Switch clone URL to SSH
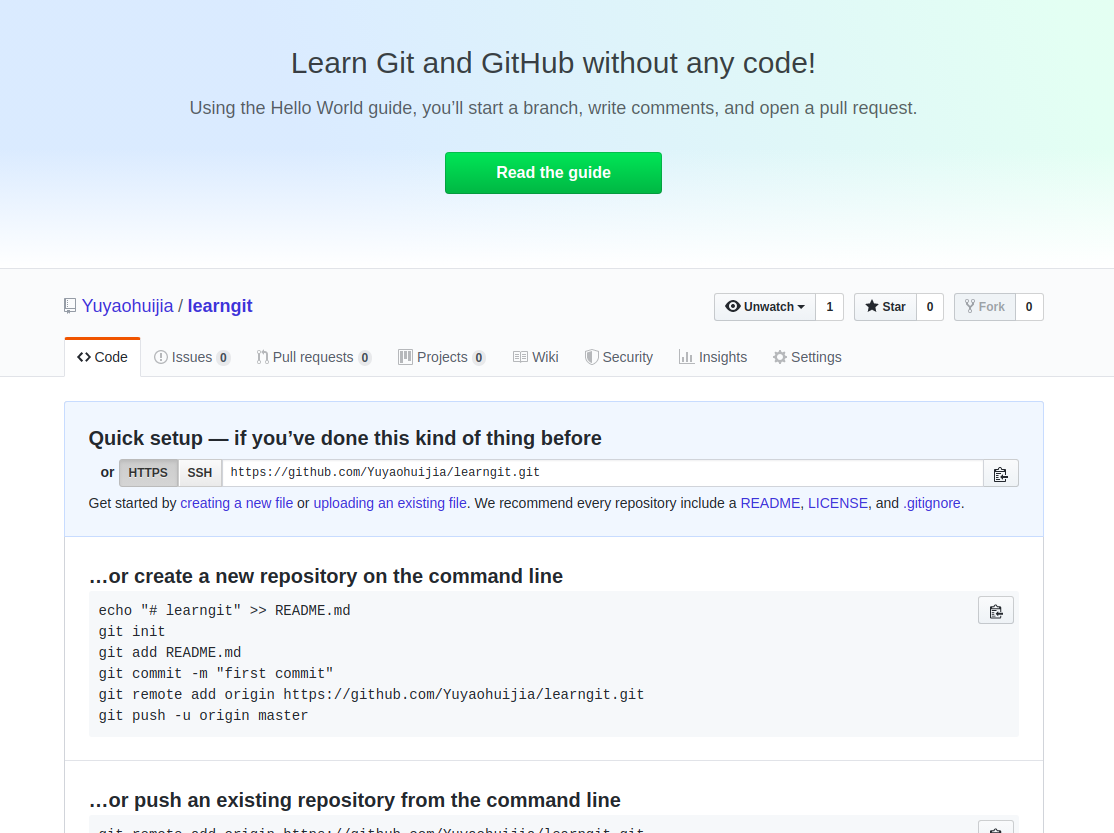The height and width of the screenshot is (833, 1114). click(x=200, y=473)
